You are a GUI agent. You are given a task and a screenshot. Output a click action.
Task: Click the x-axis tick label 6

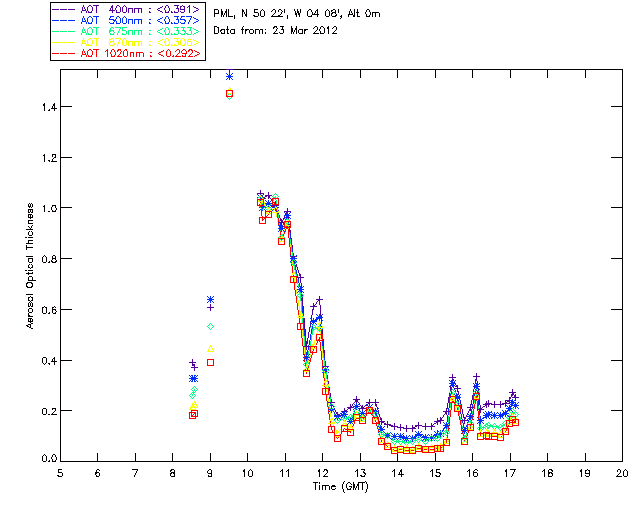click(98, 473)
